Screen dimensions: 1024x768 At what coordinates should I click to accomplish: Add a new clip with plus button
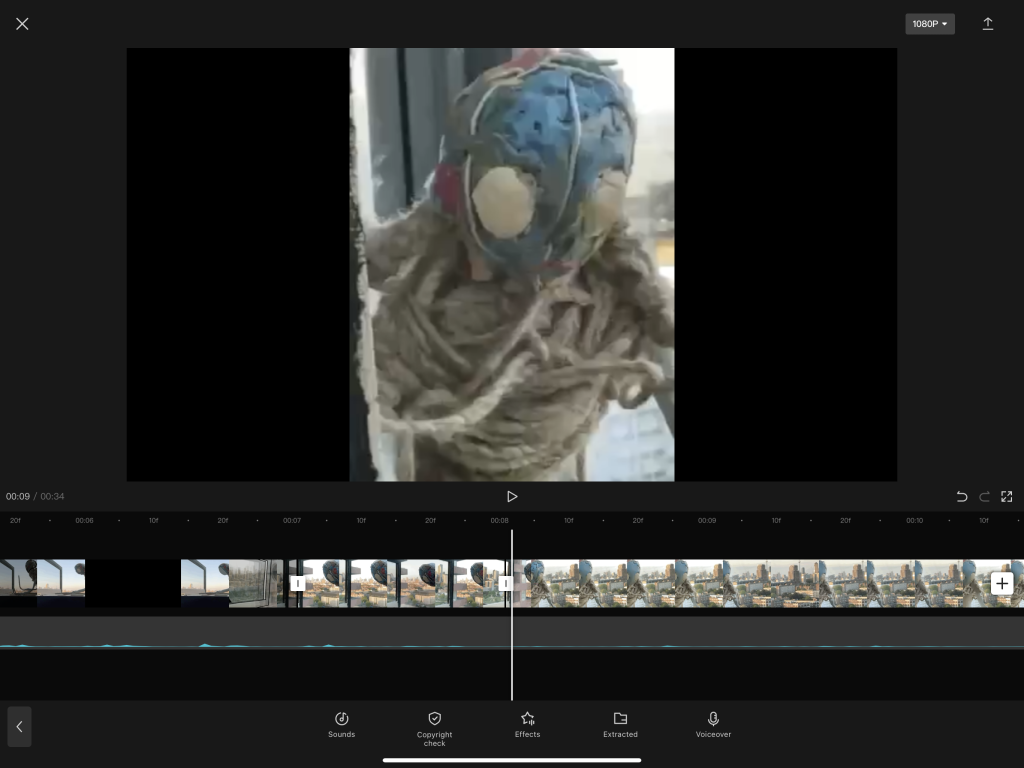[x=1002, y=583]
